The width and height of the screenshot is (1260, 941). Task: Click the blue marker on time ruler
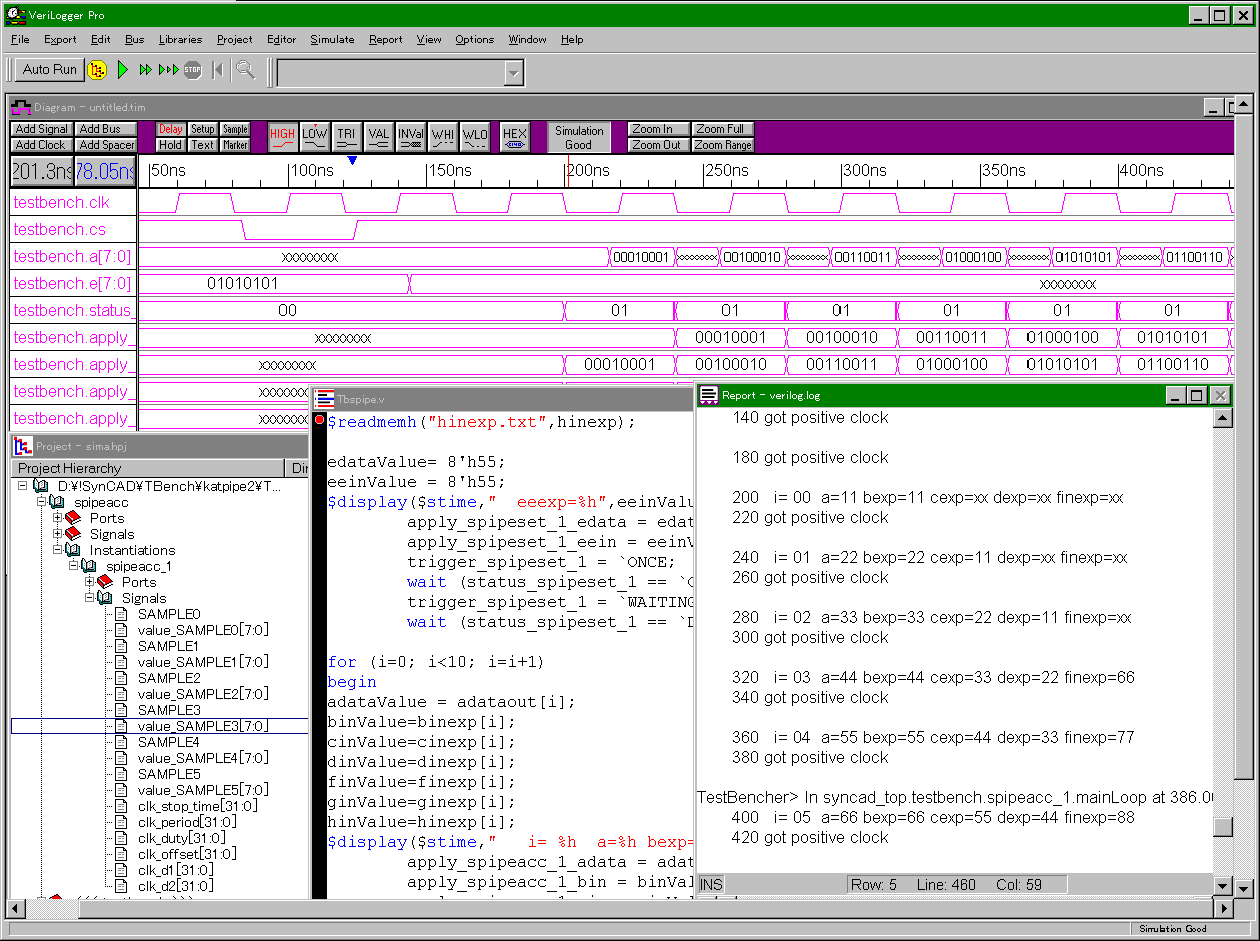[351, 160]
